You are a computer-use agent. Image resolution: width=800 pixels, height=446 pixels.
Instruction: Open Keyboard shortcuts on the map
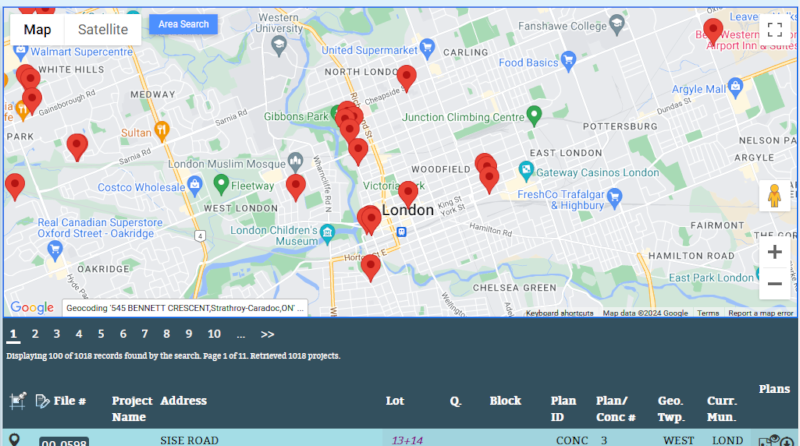pos(559,313)
